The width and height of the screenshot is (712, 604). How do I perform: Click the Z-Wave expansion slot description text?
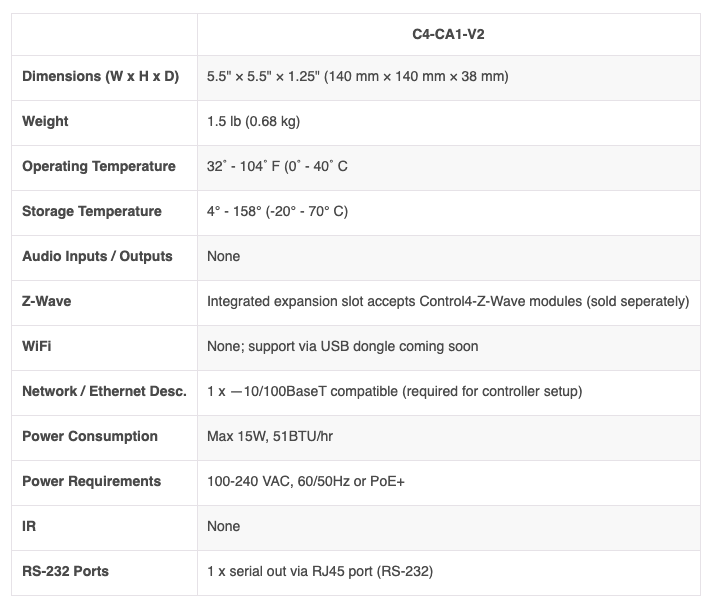tap(448, 302)
